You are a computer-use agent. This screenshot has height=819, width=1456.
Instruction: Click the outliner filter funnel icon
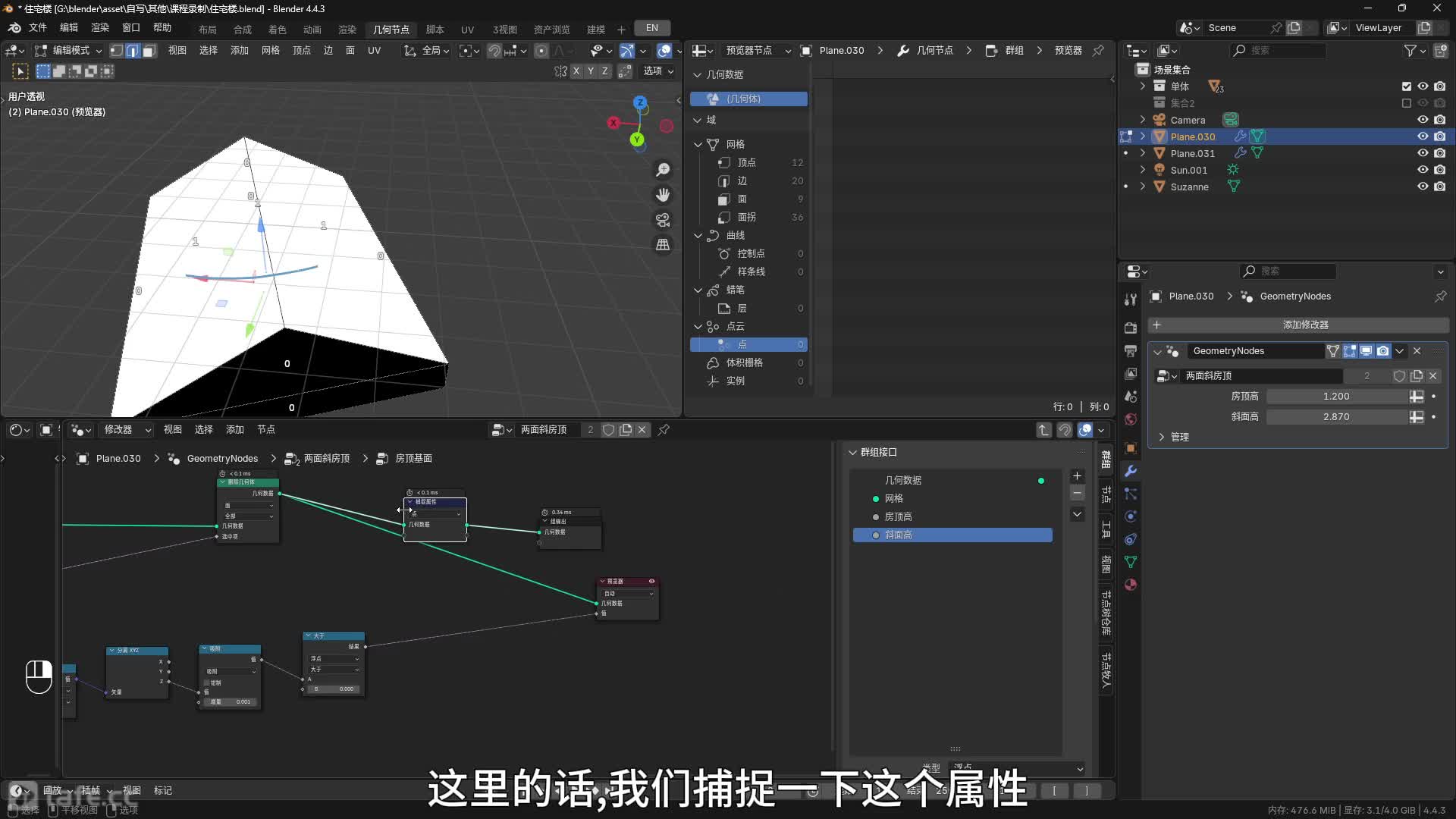(x=1410, y=50)
